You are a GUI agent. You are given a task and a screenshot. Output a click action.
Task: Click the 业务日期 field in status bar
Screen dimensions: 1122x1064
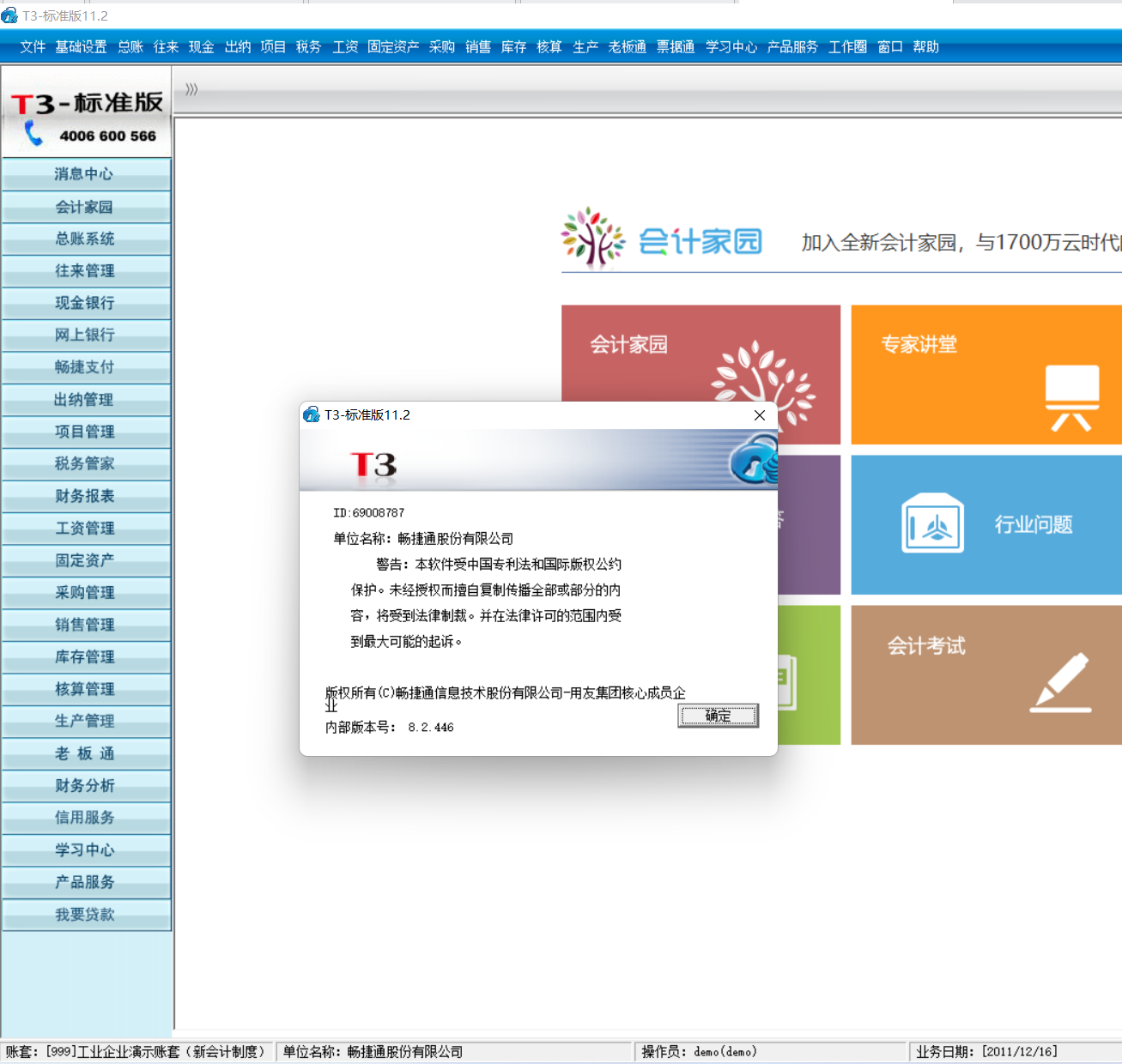(x=987, y=1052)
